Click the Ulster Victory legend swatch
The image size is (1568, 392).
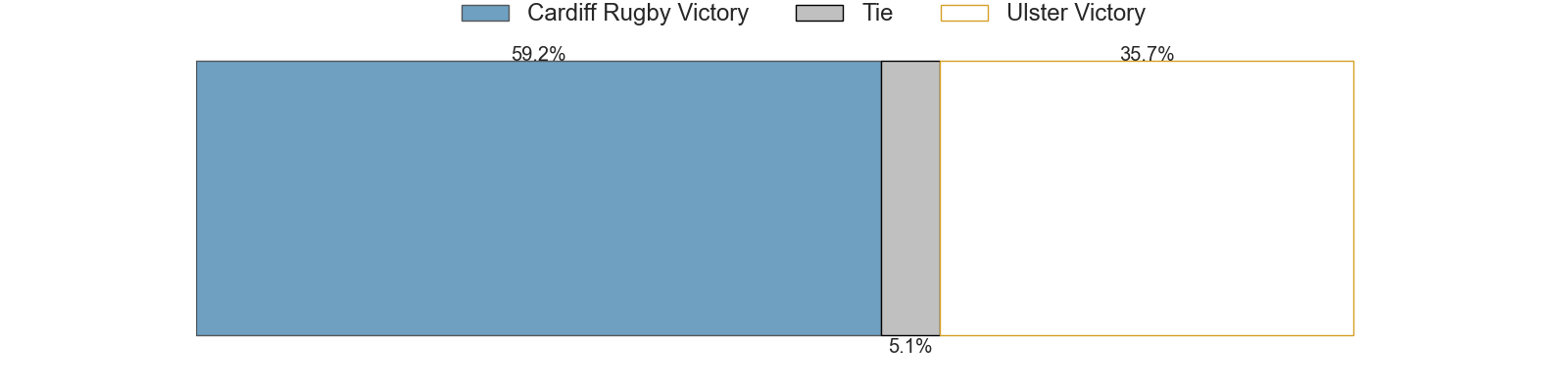(x=964, y=13)
